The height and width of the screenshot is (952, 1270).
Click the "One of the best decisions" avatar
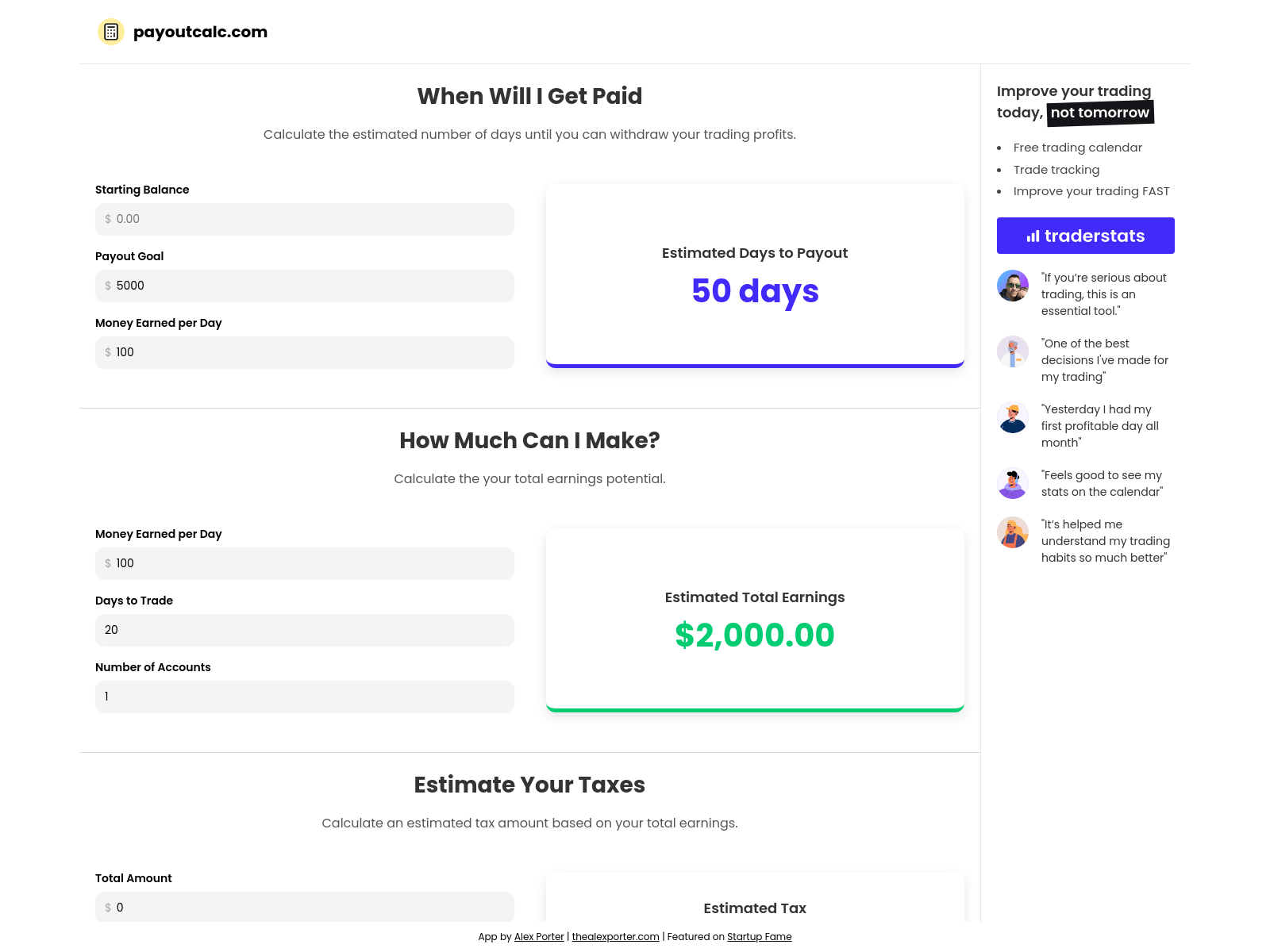[x=1013, y=351]
